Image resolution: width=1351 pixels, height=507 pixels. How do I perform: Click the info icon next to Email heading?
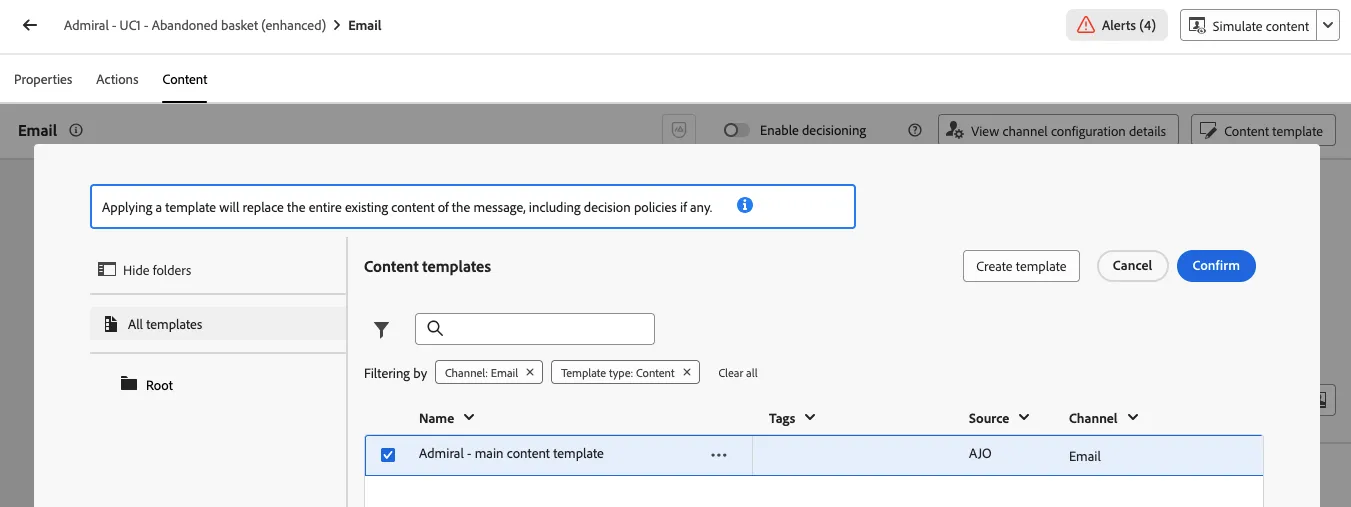[x=76, y=130]
